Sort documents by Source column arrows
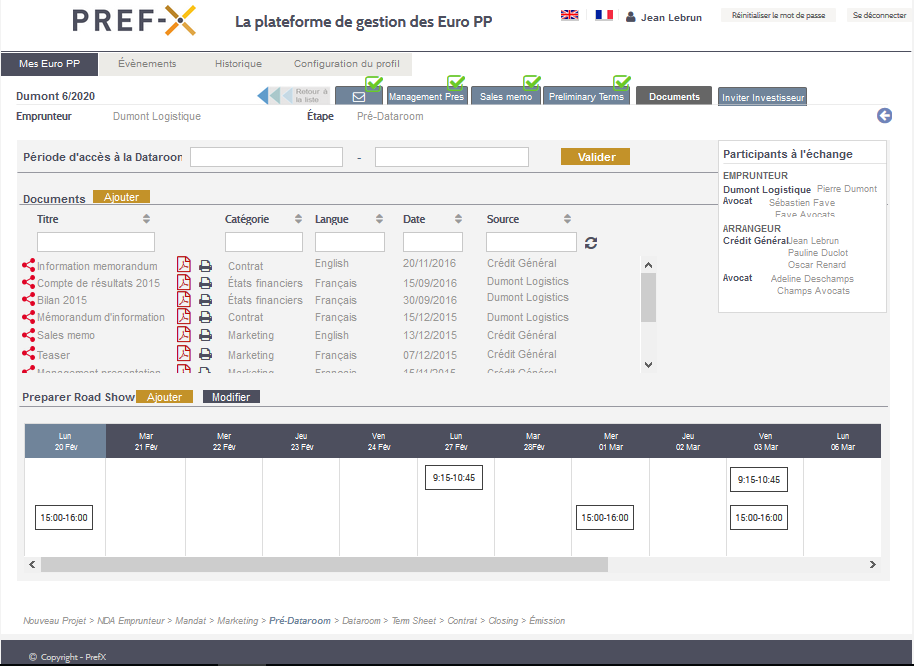 pyautogui.click(x=567, y=219)
